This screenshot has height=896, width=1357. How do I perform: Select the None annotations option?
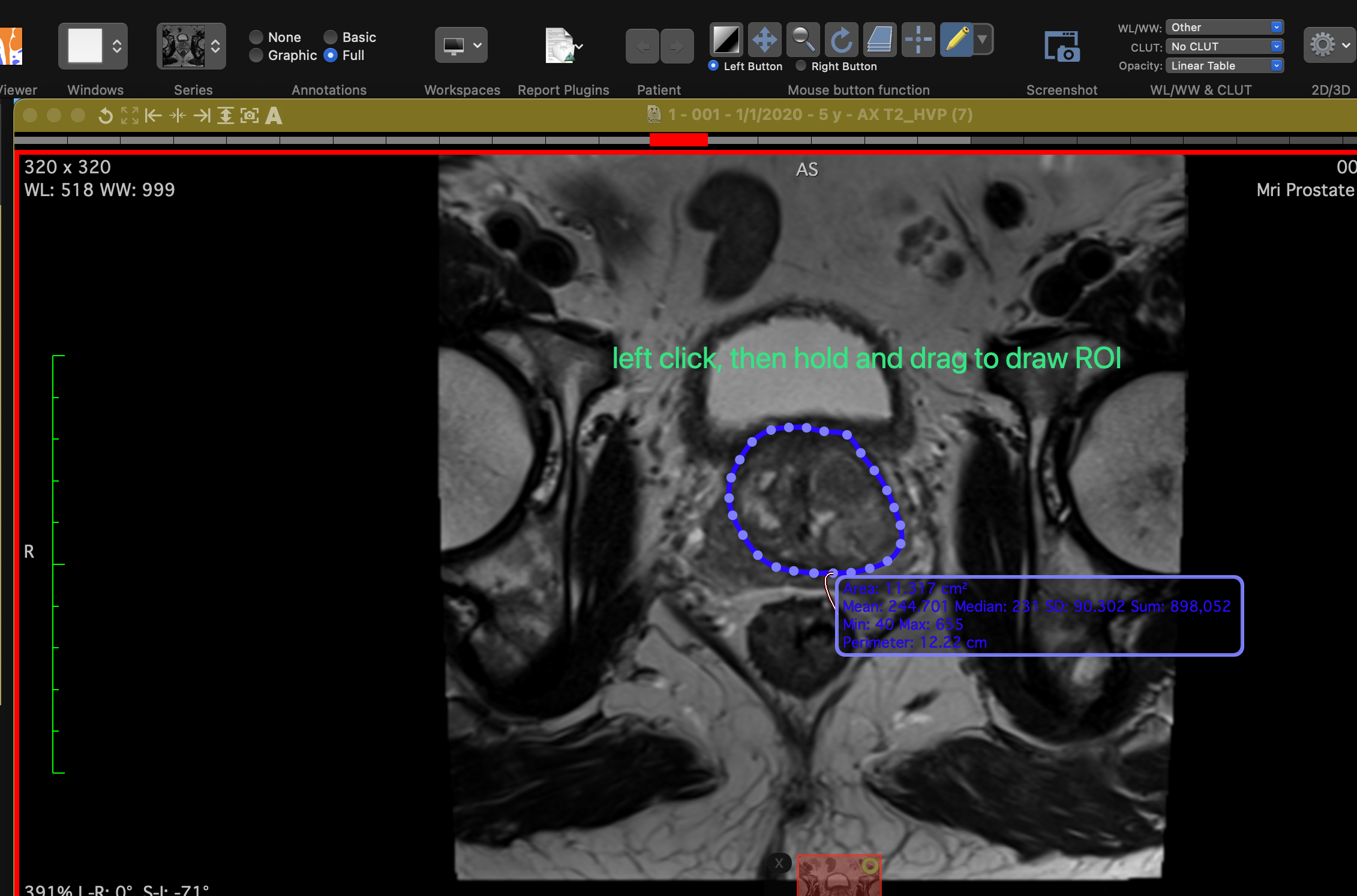[256, 37]
